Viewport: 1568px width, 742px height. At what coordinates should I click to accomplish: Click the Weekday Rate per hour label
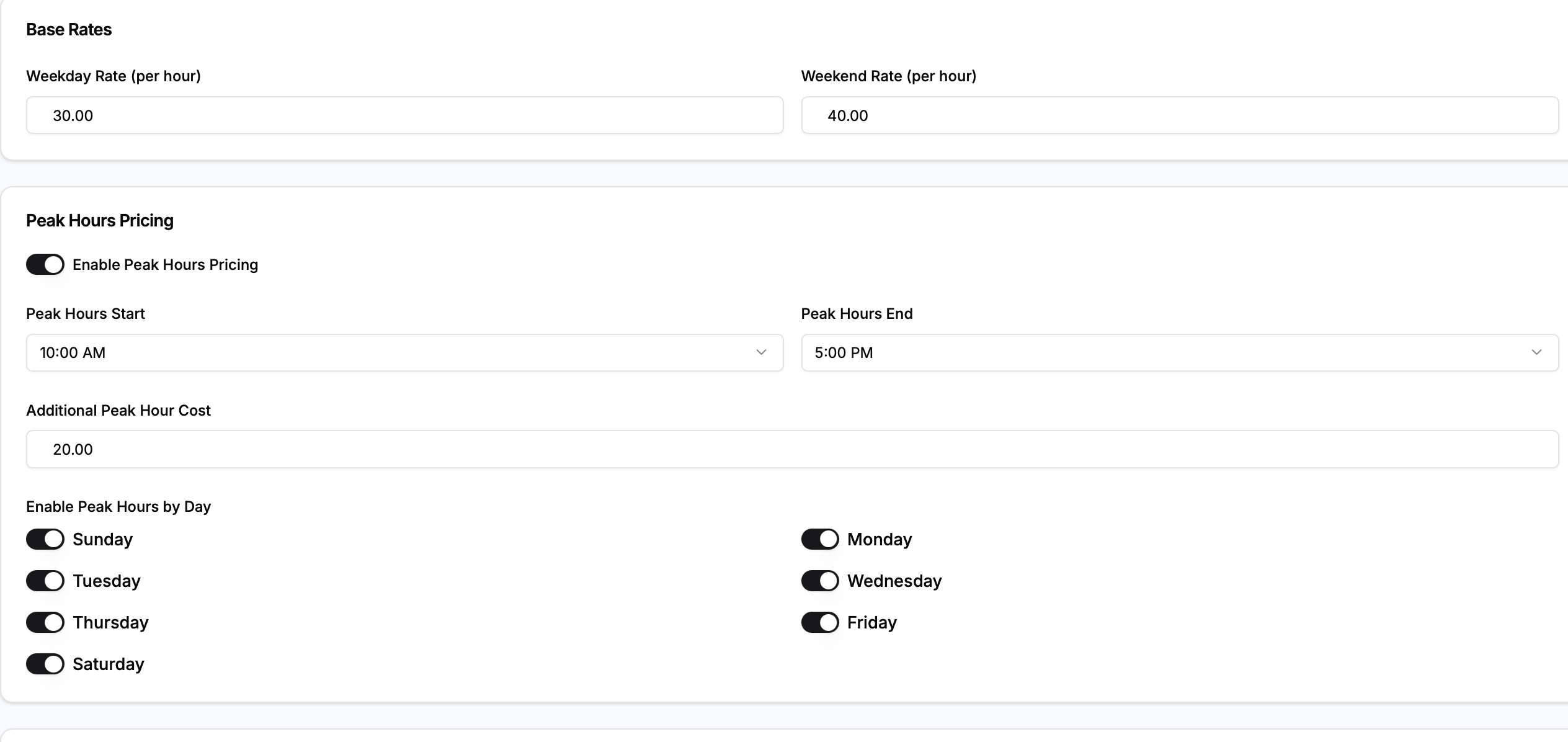point(113,76)
